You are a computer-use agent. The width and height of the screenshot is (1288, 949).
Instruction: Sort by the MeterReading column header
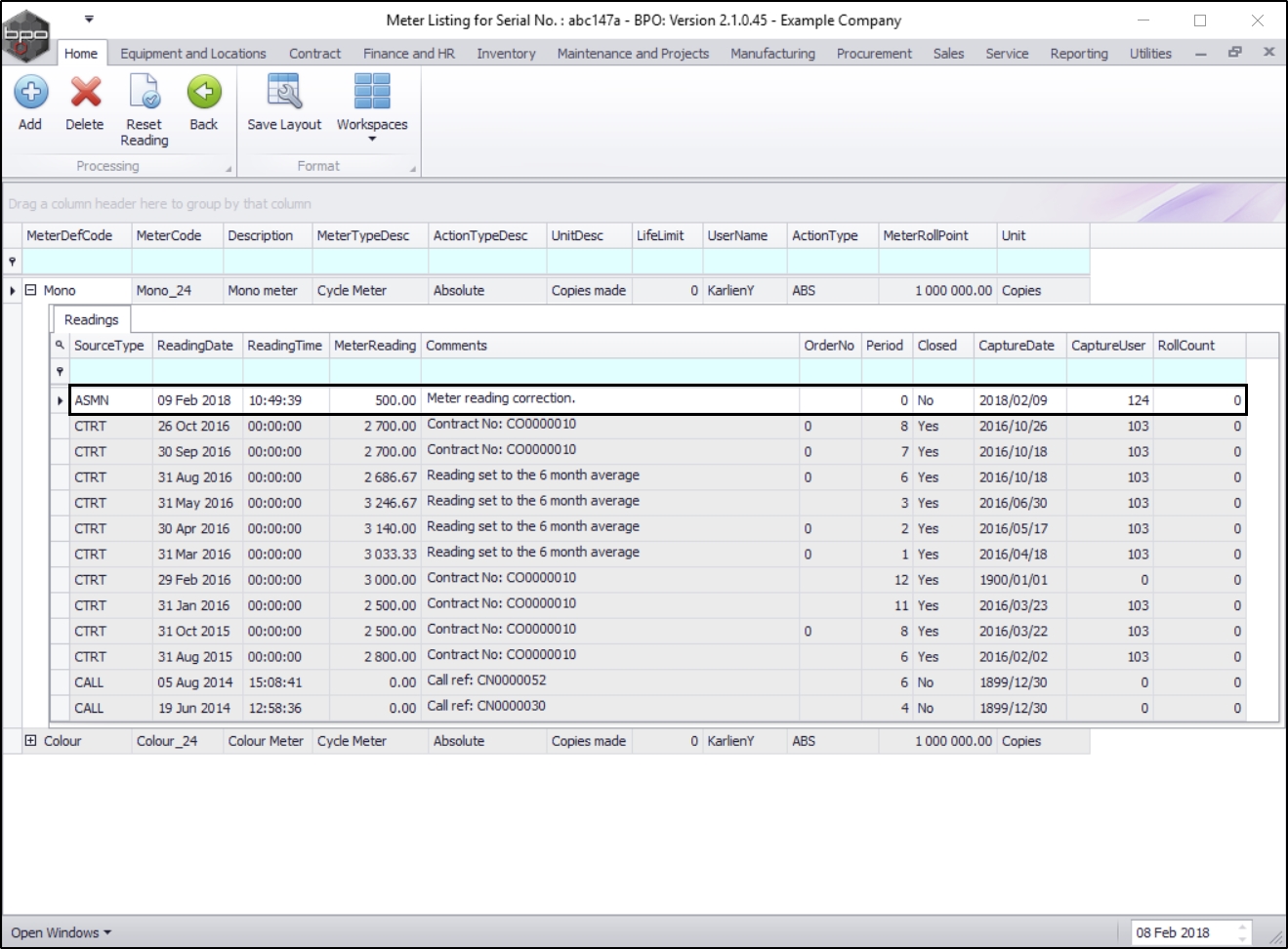(375, 345)
